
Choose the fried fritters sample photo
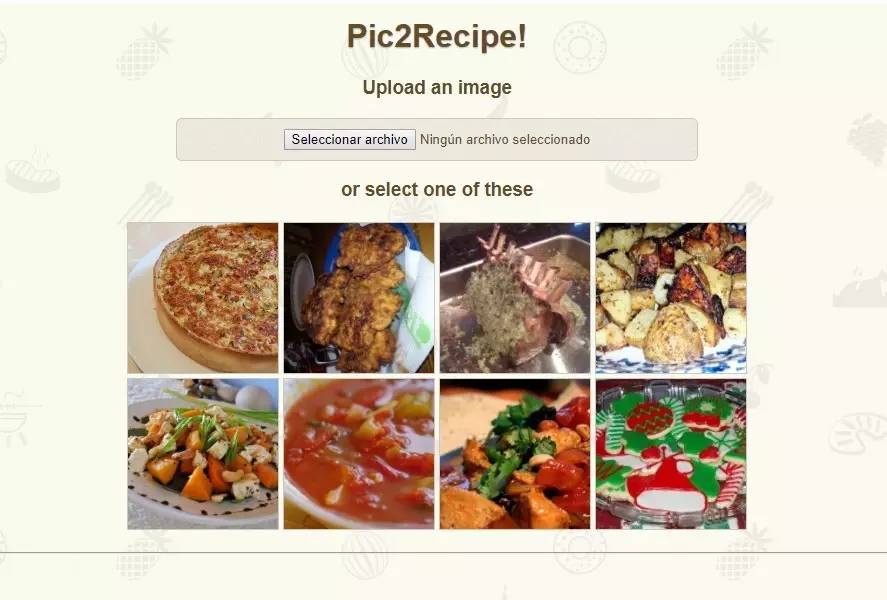pyautogui.click(x=359, y=298)
